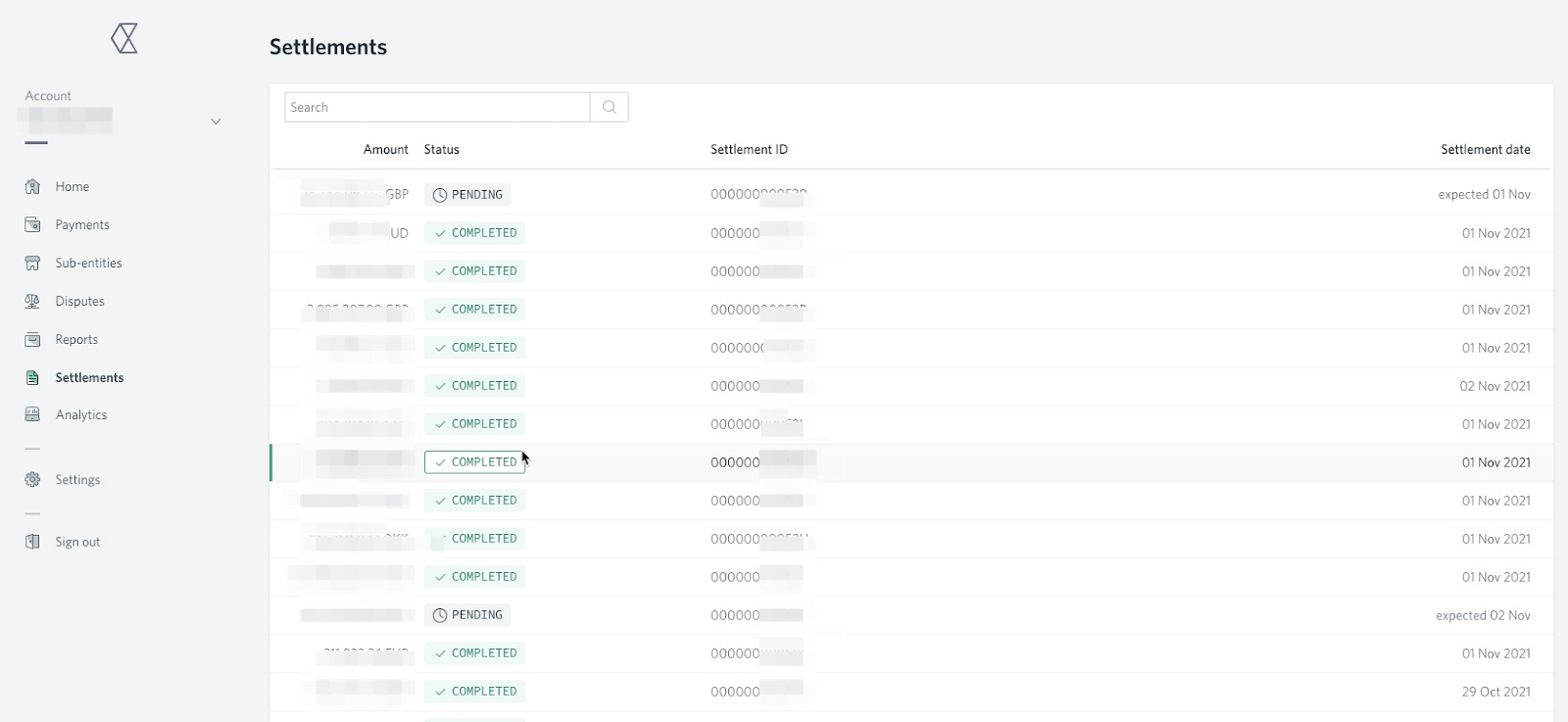Click the magnifier search button

[610, 107]
